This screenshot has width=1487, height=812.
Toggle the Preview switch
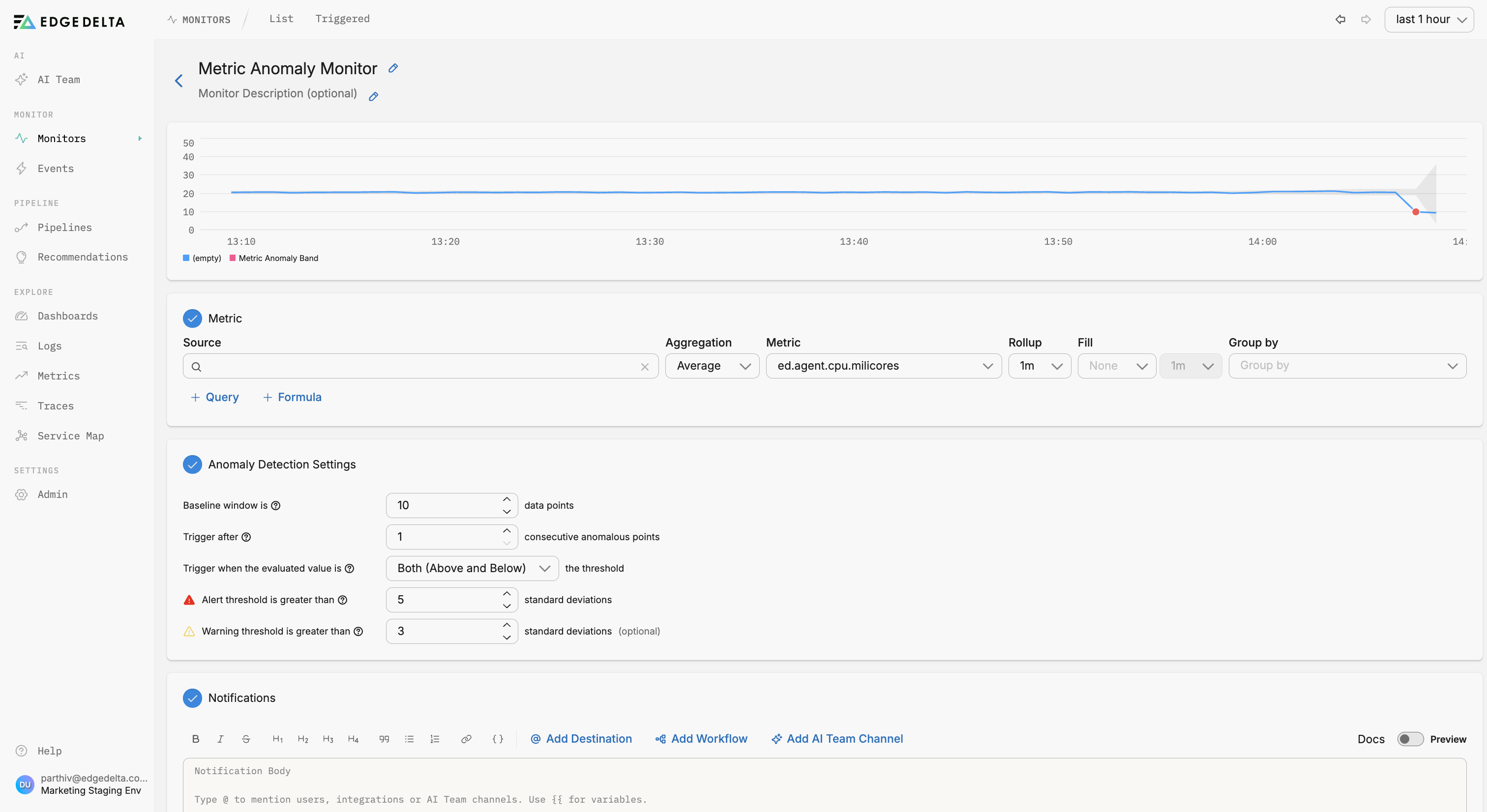point(1410,739)
